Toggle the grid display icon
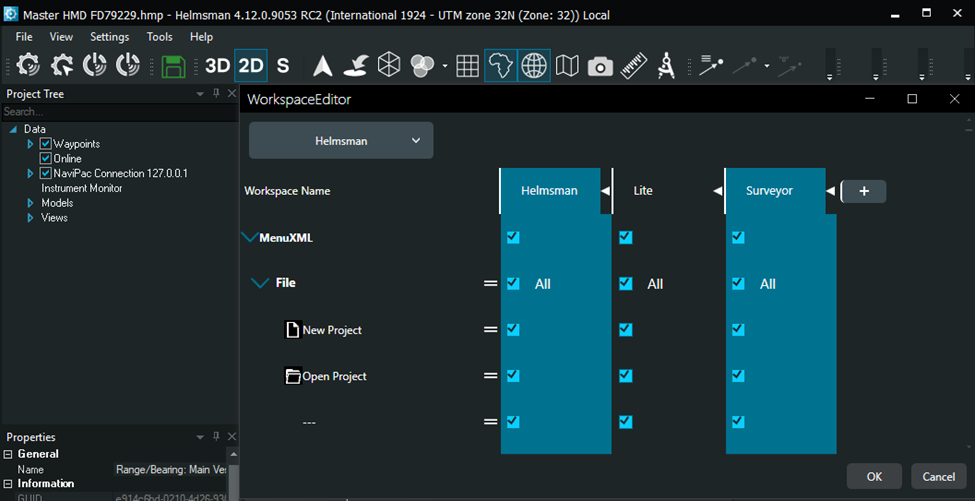The image size is (975, 501). tap(468, 65)
